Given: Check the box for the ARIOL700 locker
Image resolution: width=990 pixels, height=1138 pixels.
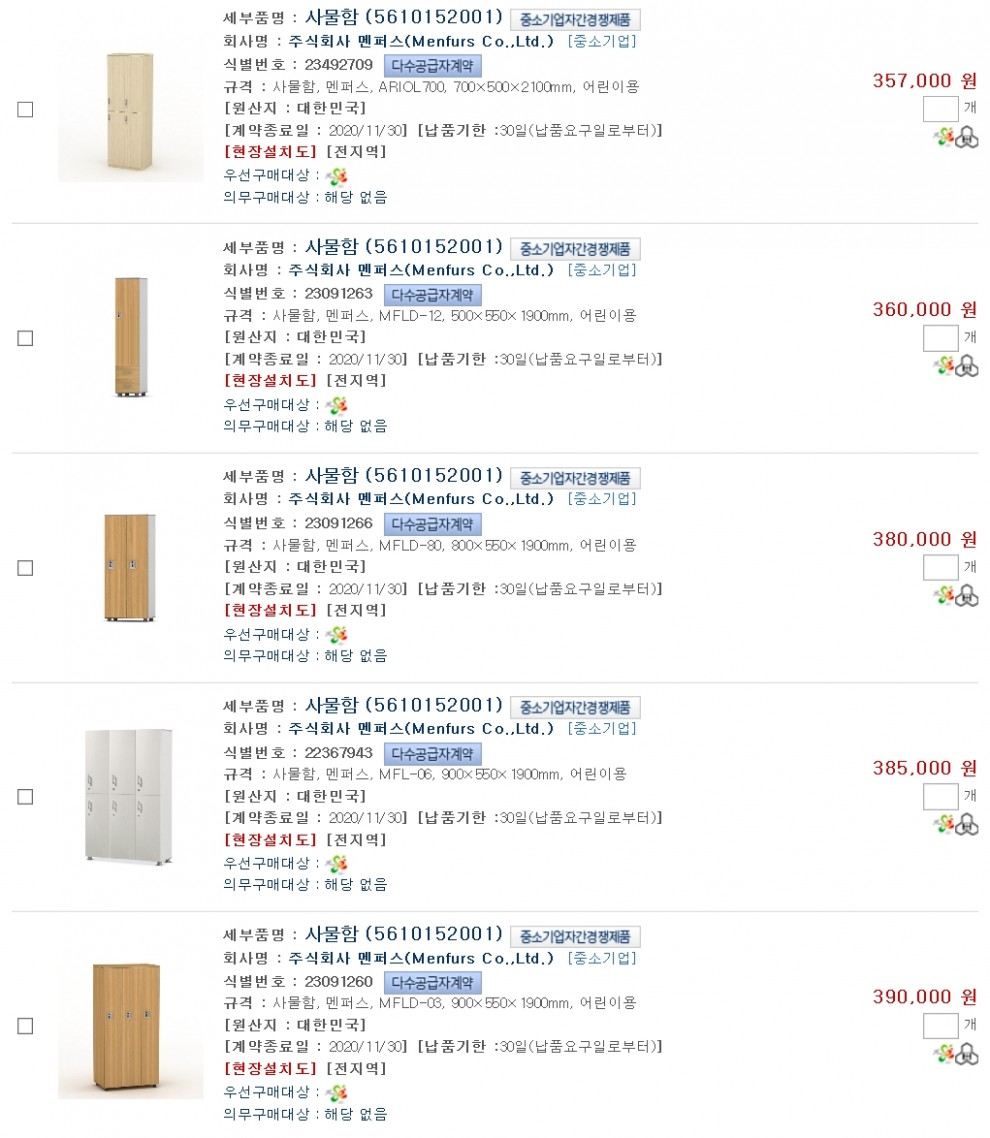Looking at the screenshot, I should 25,110.
